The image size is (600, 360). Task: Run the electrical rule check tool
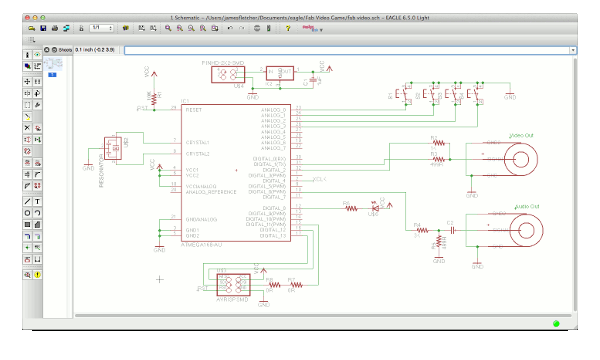[x=27, y=275]
